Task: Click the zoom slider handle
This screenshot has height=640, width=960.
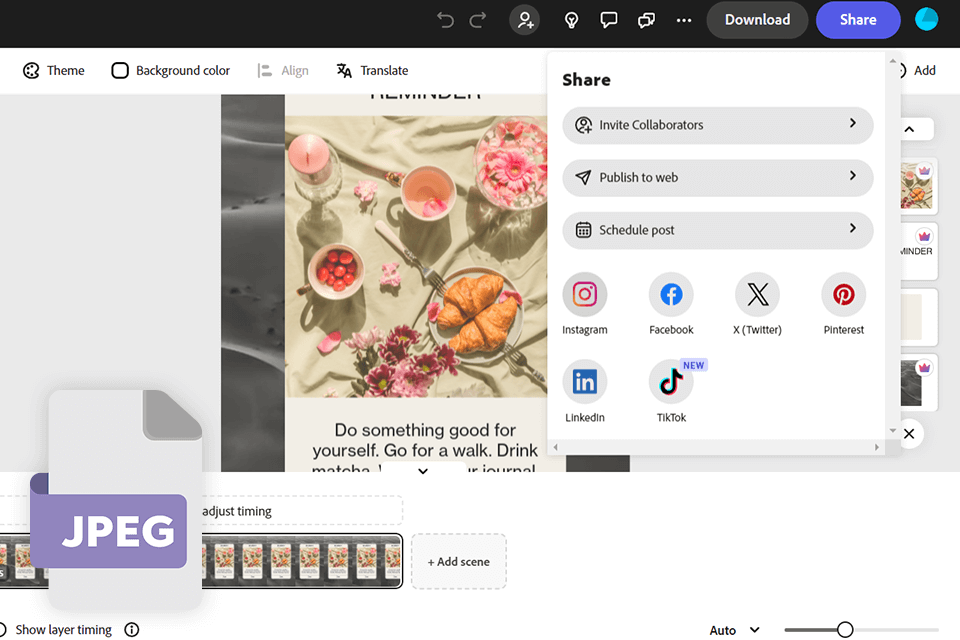Action: click(845, 630)
